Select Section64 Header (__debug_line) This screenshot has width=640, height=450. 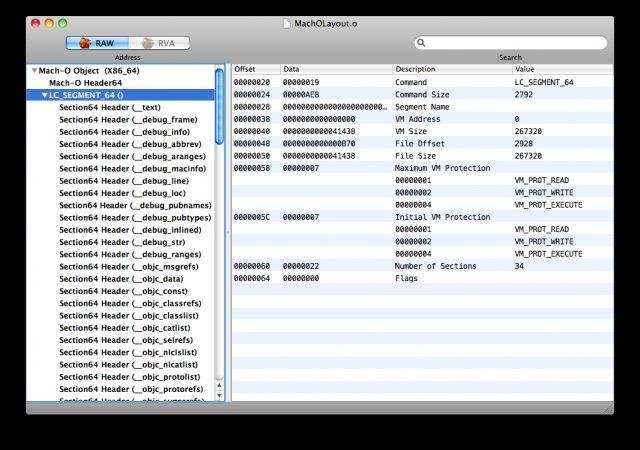point(124,181)
